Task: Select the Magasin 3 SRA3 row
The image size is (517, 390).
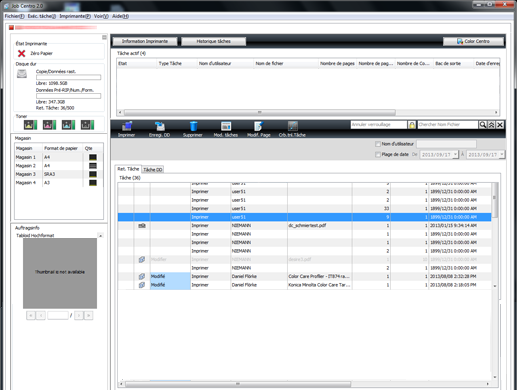Action: [59, 174]
